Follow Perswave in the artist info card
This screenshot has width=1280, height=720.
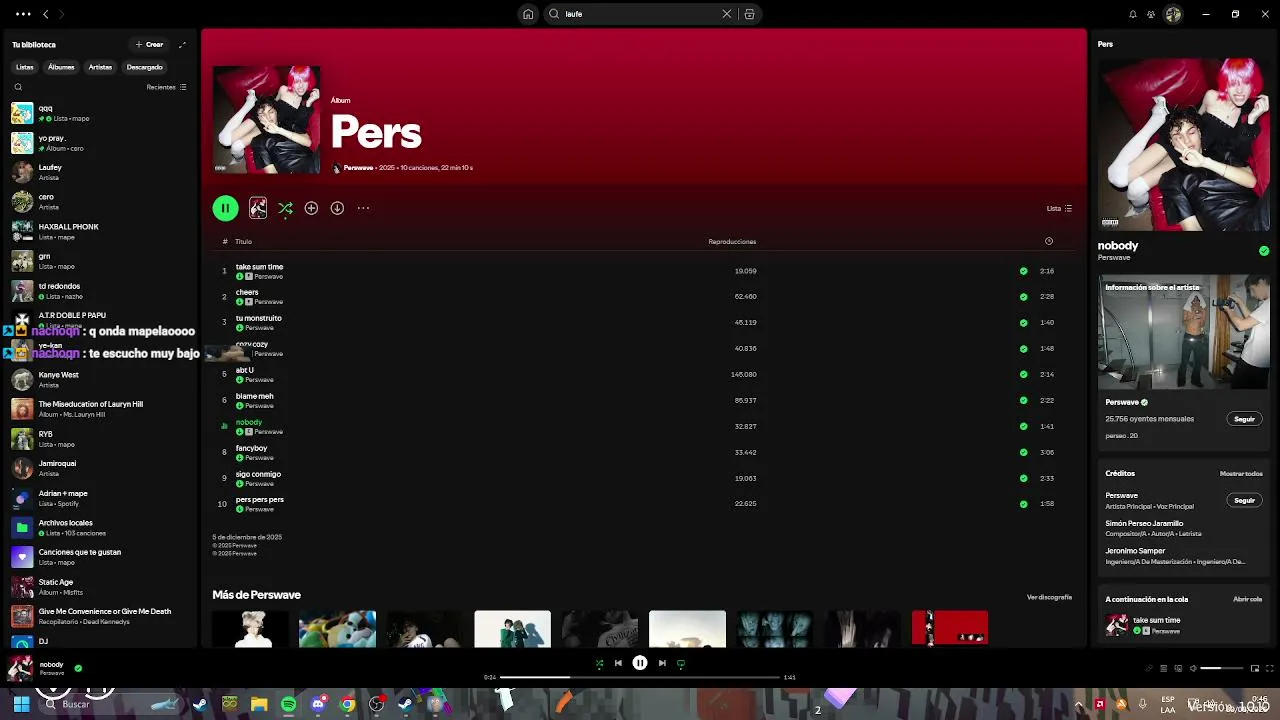point(1244,419)
